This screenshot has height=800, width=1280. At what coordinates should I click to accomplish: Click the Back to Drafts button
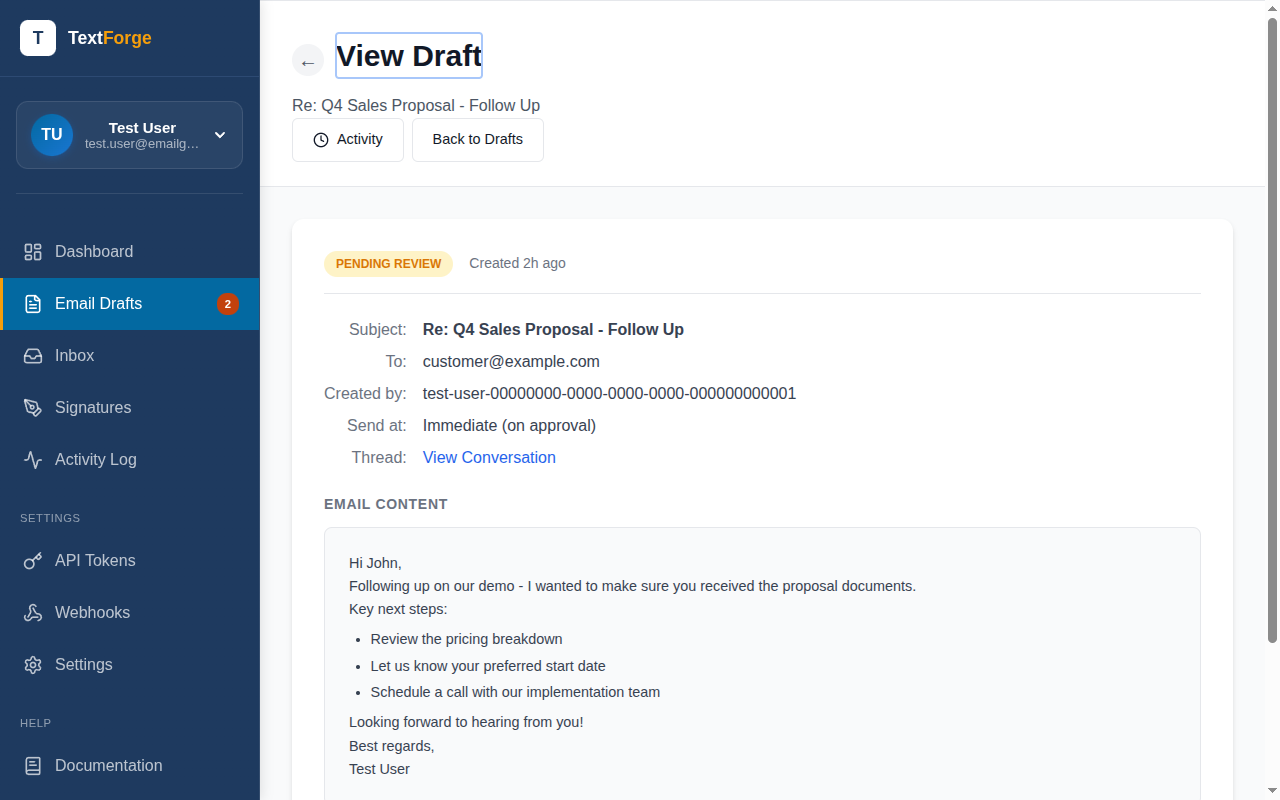[478, 140]
